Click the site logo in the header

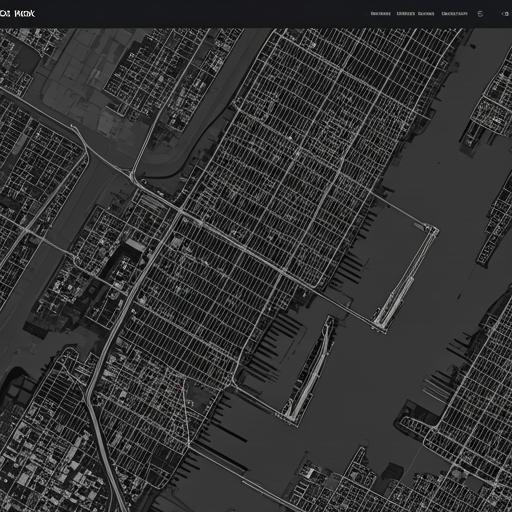point(17,14)
